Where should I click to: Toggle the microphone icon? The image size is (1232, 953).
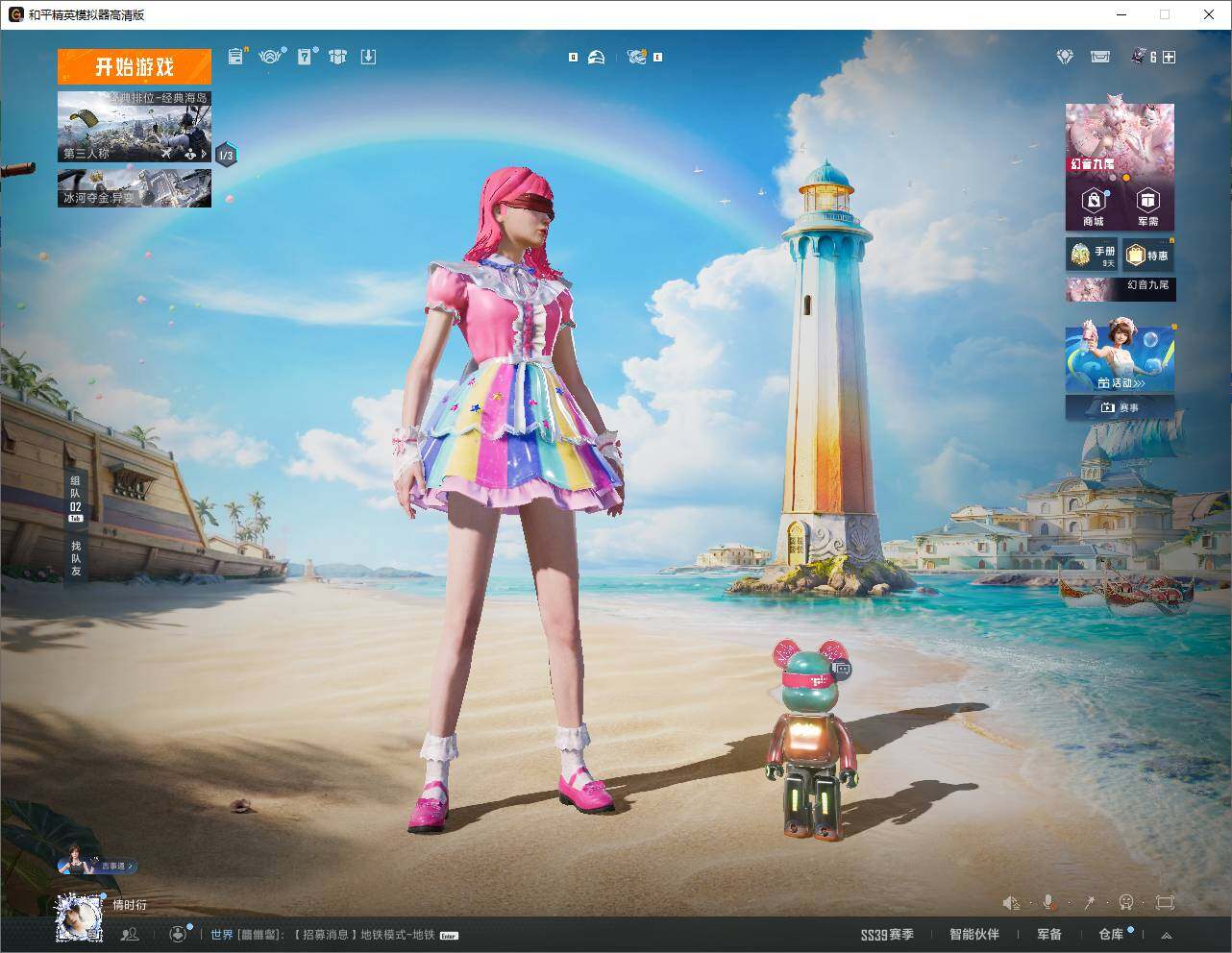1048,902
